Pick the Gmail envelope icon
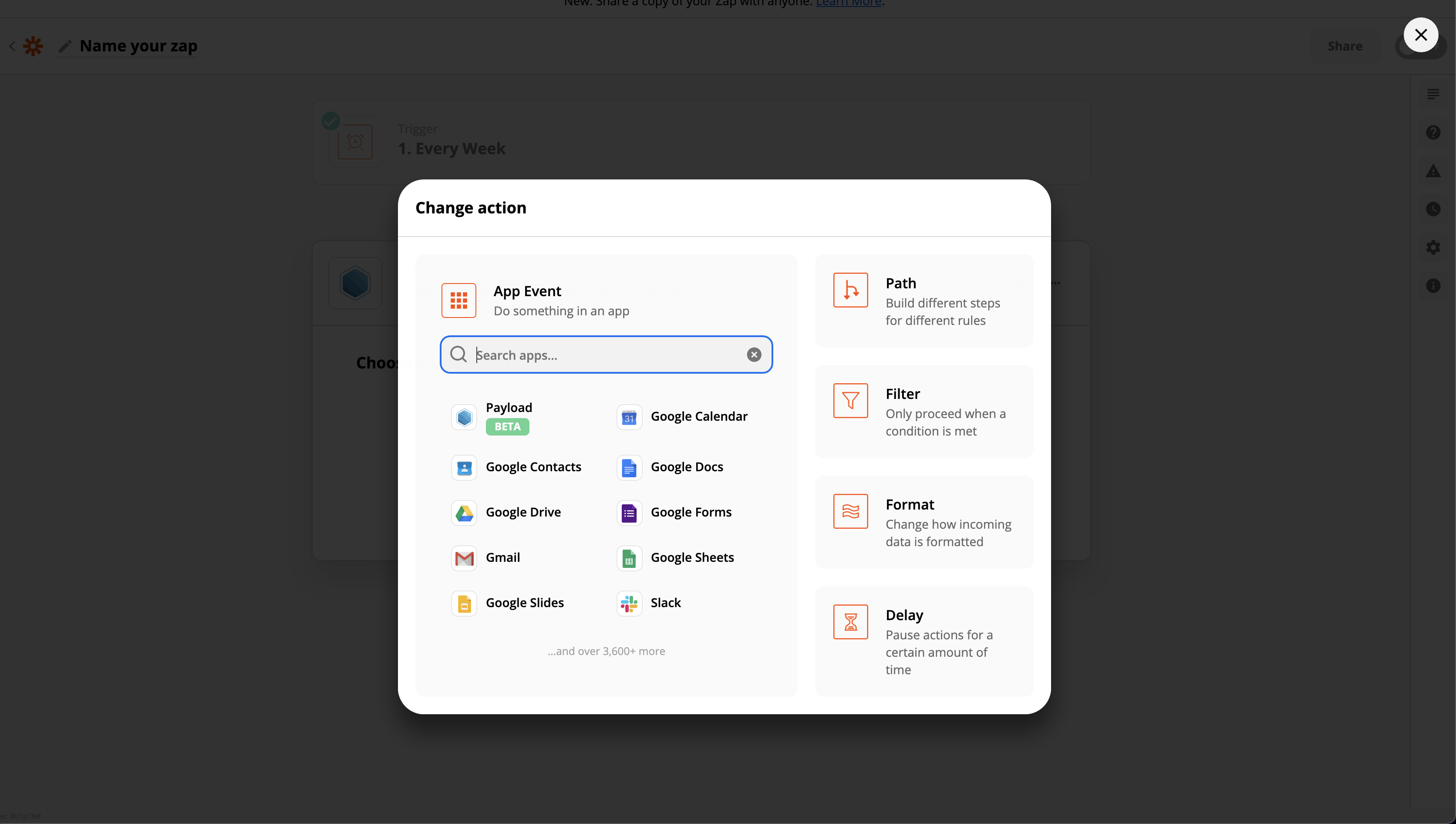This screenshot has width=1456, height=824. click(x=464, y=559)
